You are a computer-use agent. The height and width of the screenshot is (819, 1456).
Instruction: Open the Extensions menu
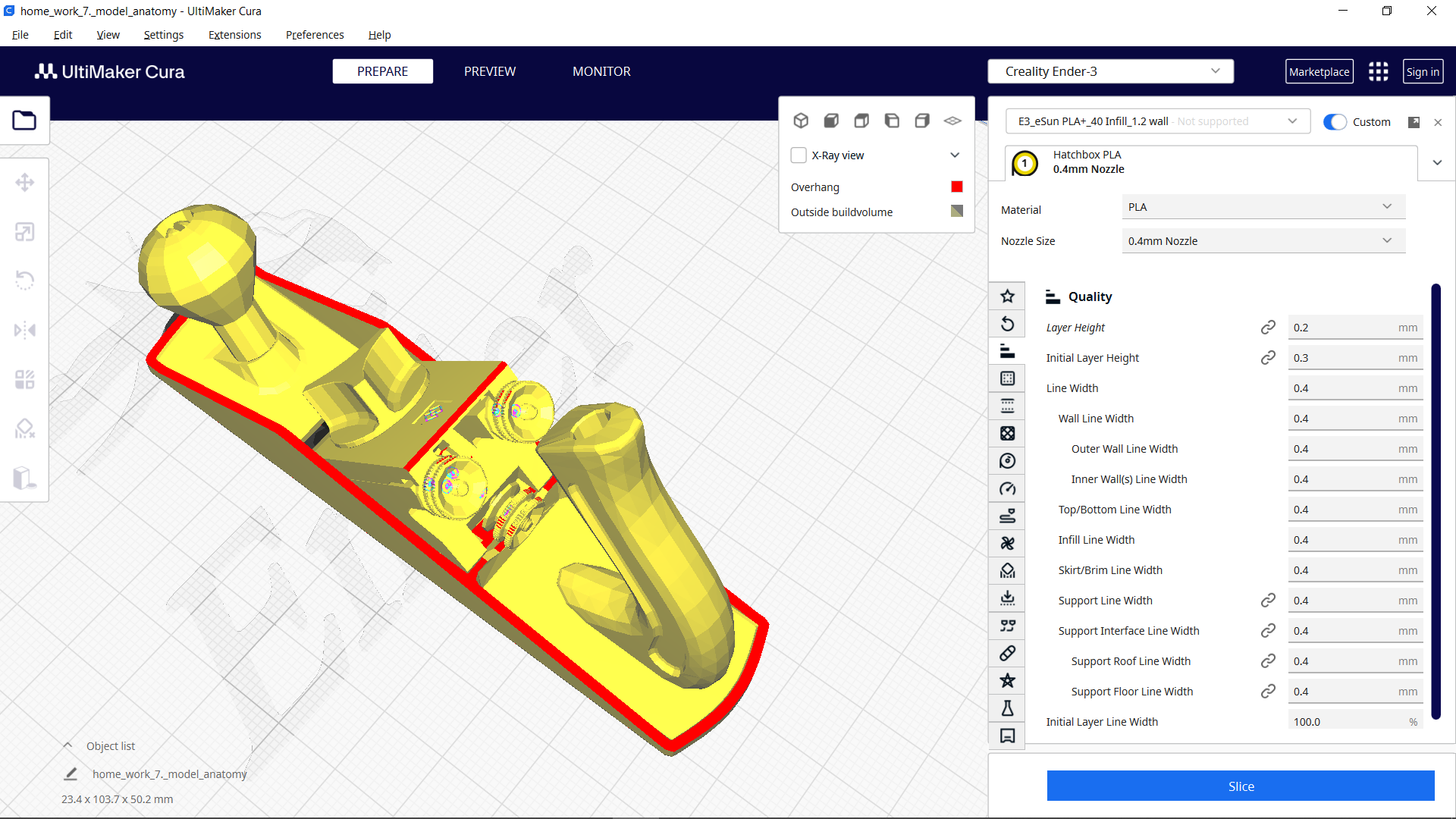pos(234,35)
